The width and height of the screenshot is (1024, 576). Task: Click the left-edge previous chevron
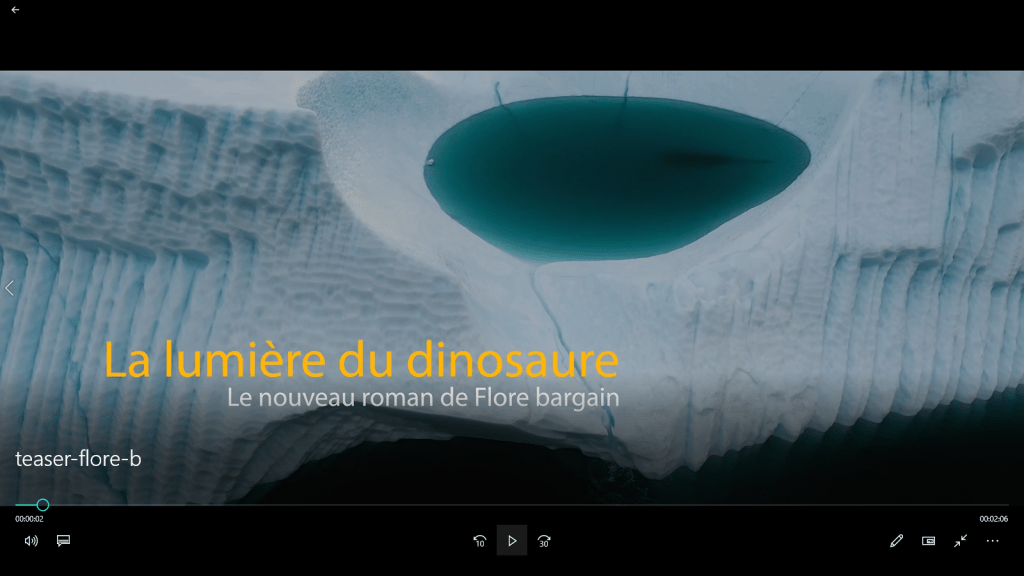(x=10, y=288)
